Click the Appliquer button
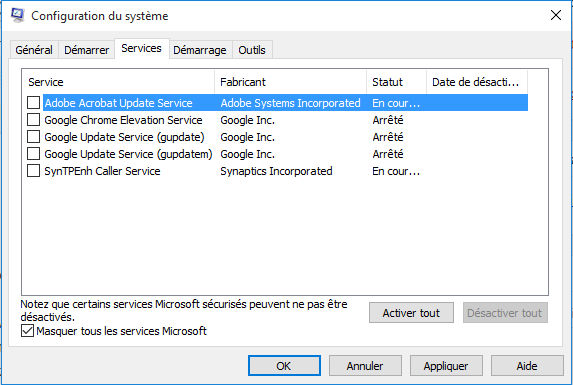Viewport: 573px width, 385px height. pyautogui.click(x=446, y=366)
